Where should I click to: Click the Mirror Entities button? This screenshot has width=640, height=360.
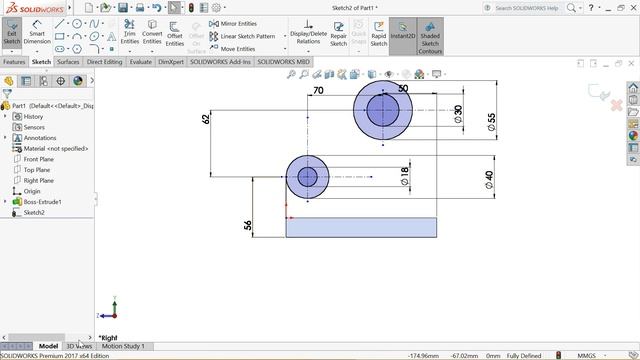[x=233, y=24]
